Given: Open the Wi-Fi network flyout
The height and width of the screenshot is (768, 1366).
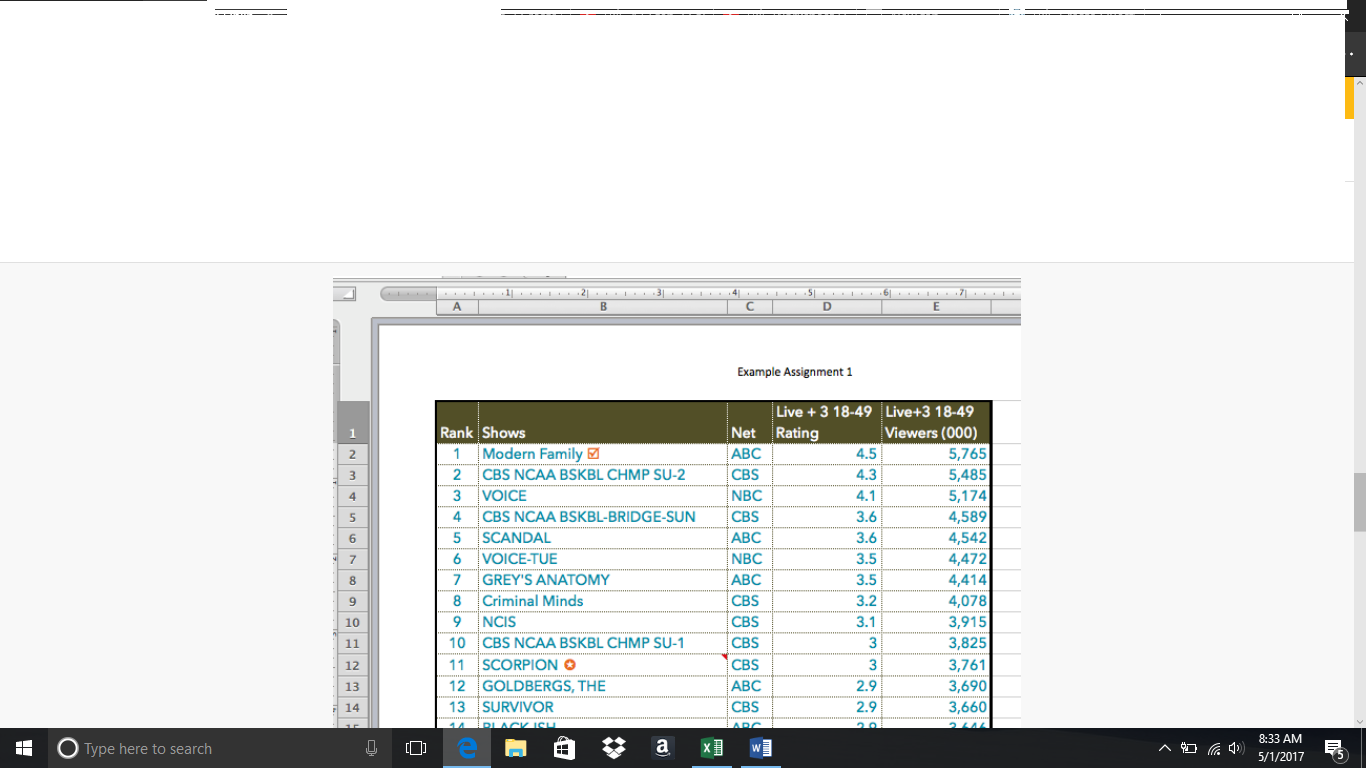Looking at the screenshot, I should pyautogui.click(x=1214, y=748).
